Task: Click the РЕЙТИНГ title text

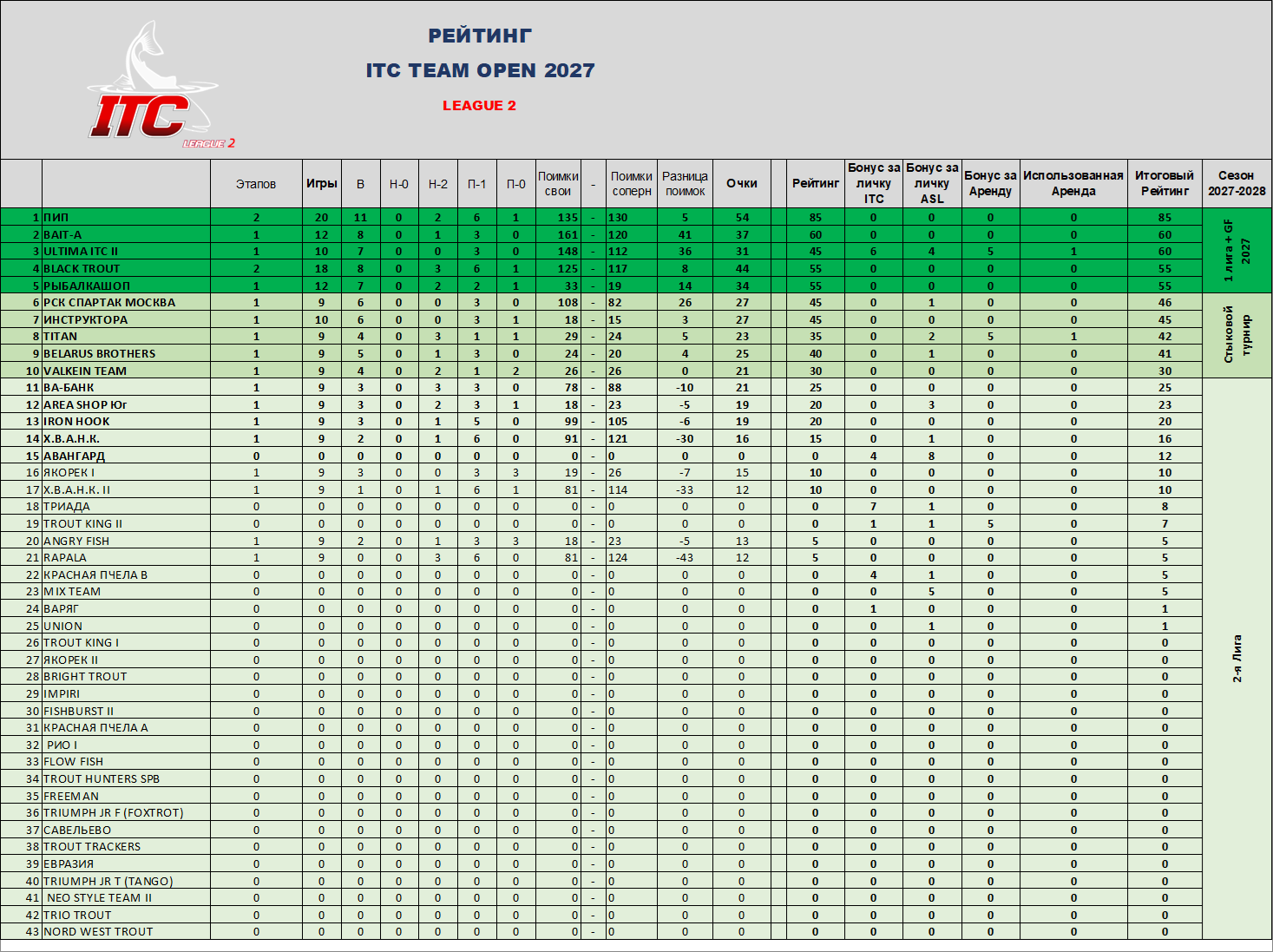Action: tap(480, 36)
